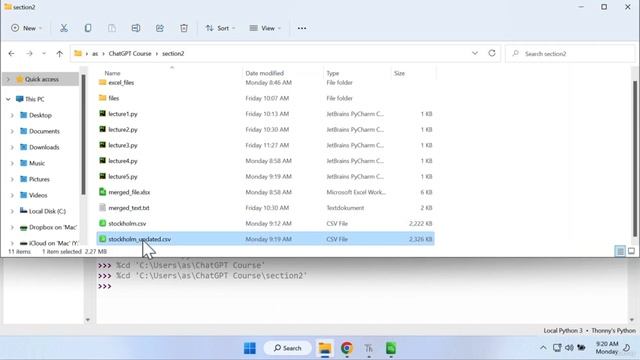This screenshot has width=640, height=360.
Task: Open Thonny from taskbar
Action: pos(369,348)
